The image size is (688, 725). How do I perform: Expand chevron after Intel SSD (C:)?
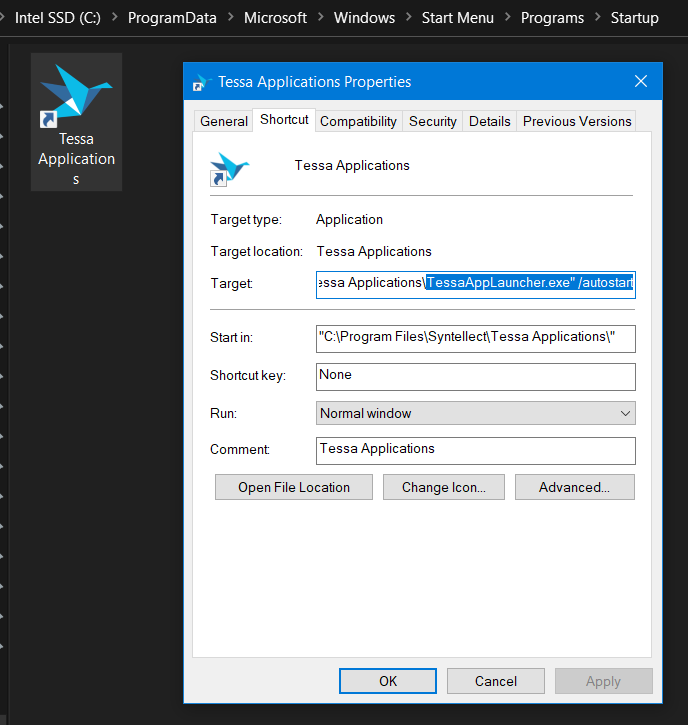pyautogui.click(x=114, y=17)
